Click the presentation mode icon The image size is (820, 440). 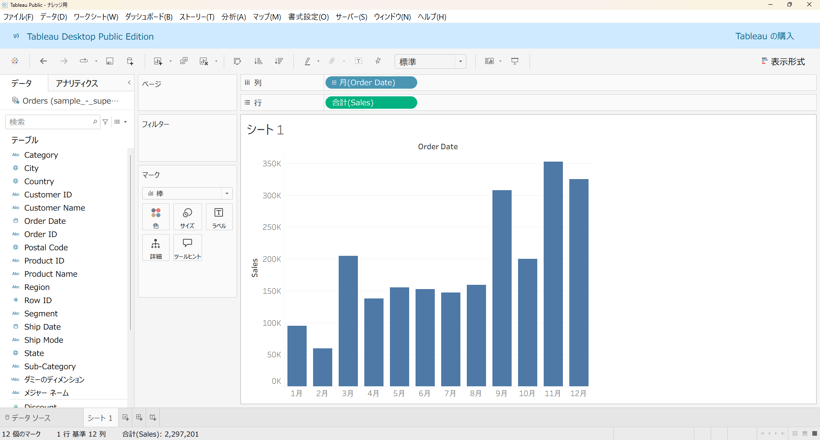pyautogui.click(x=515, y=61)
